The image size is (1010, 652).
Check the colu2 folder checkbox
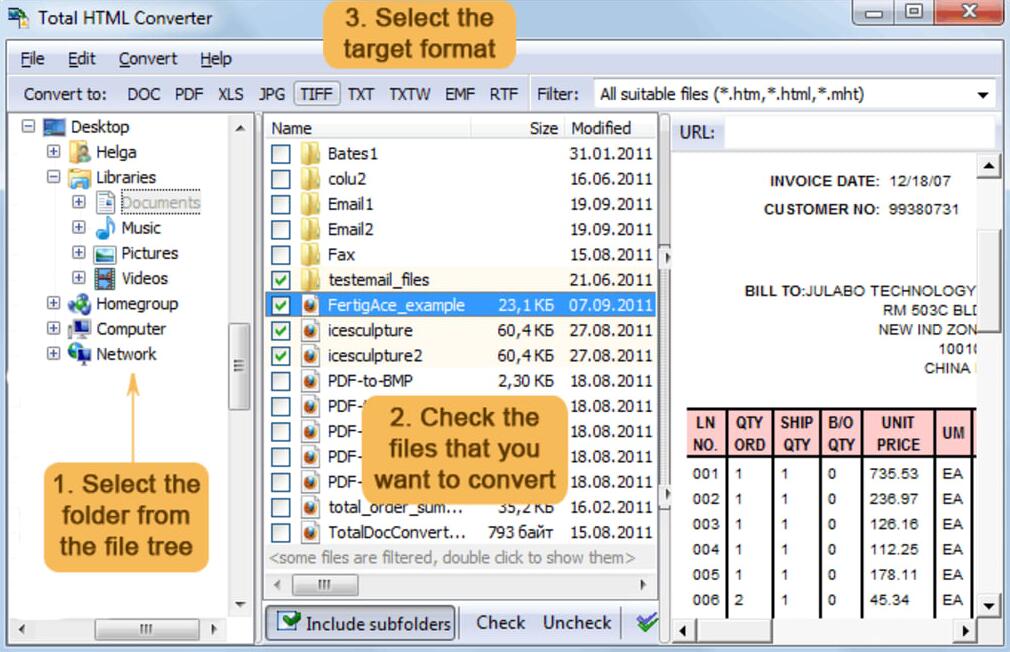click(281, 179)
